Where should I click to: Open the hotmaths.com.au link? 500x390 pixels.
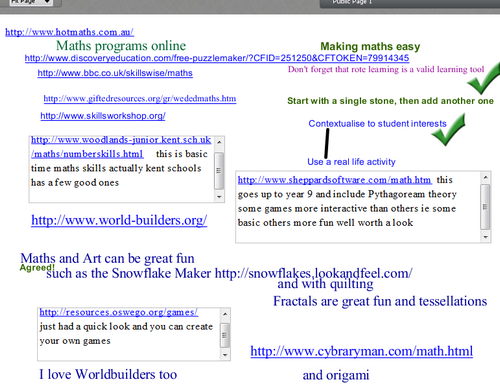[69, 32]
